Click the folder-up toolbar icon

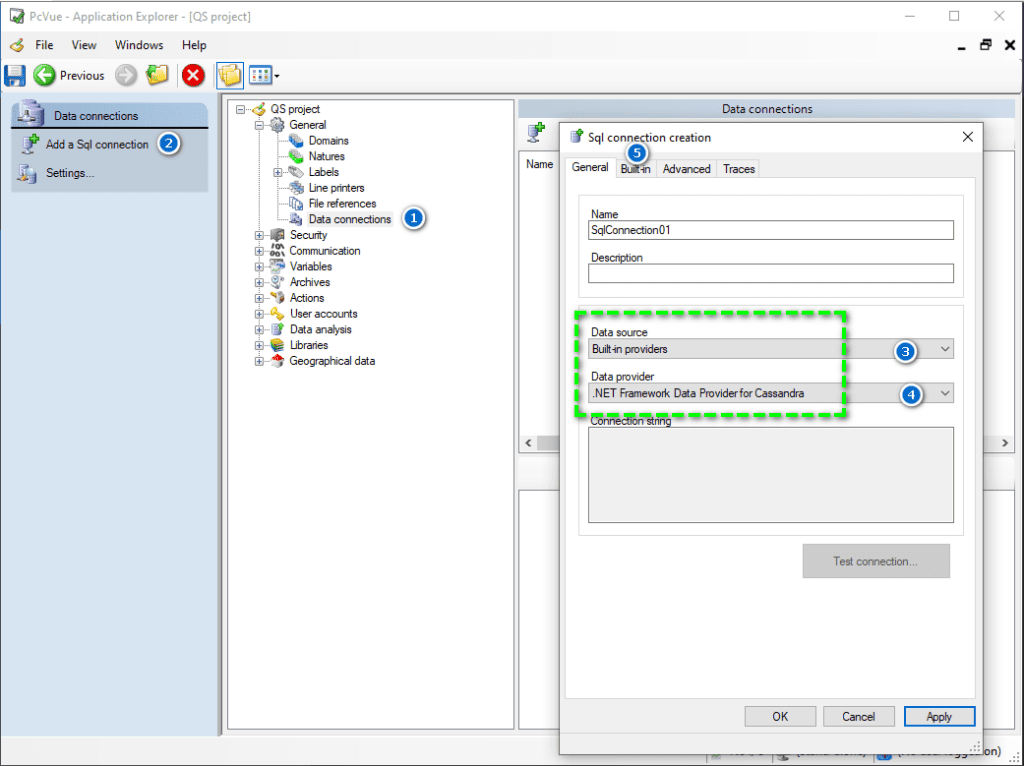(157, 75)
